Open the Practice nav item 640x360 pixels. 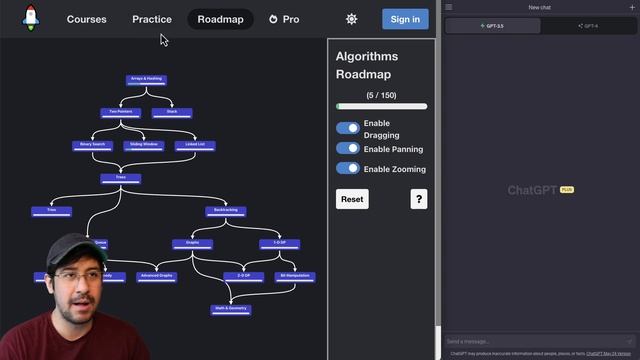[152, 19]
